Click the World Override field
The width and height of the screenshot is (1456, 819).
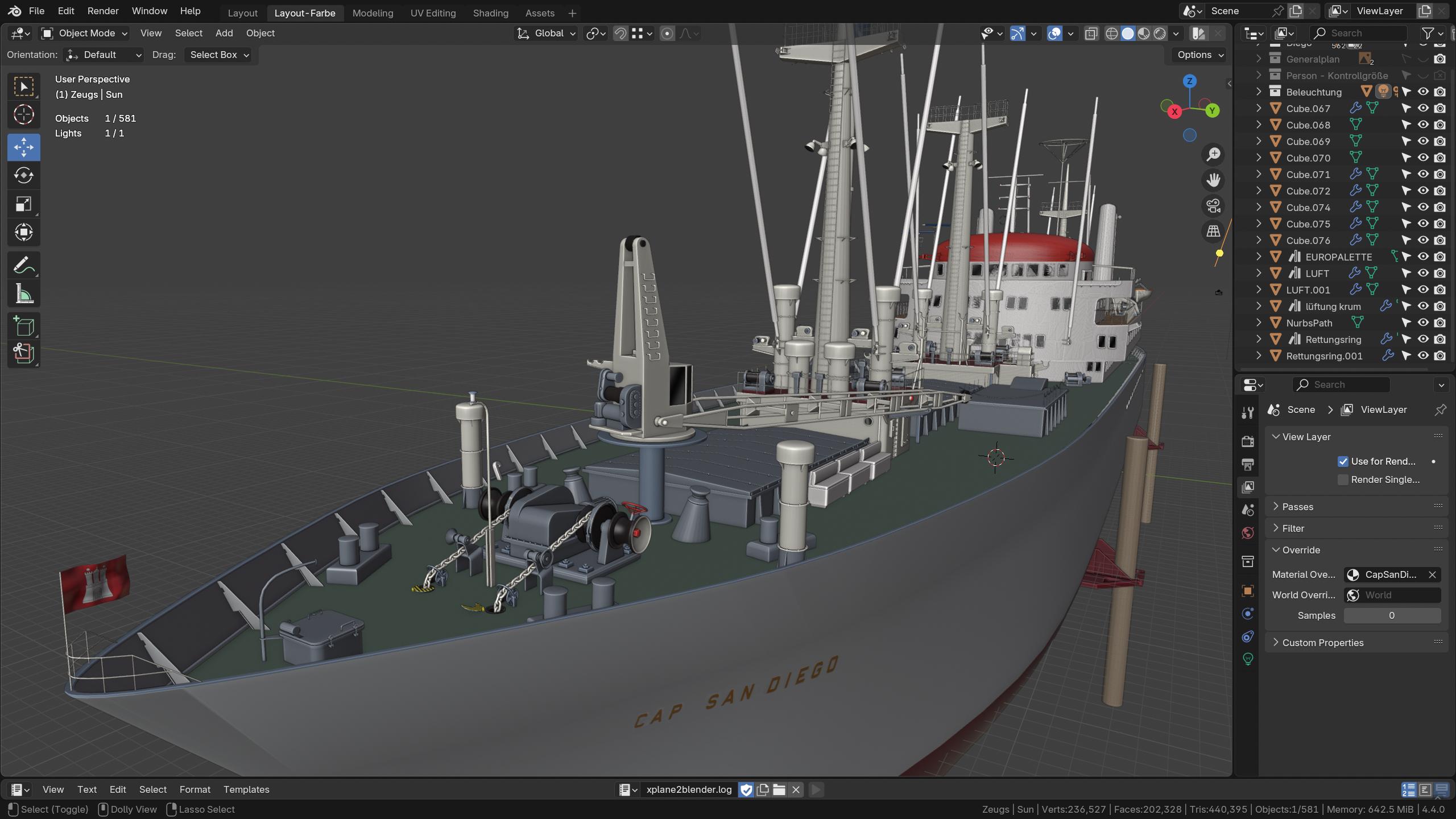click(1392, 595)
